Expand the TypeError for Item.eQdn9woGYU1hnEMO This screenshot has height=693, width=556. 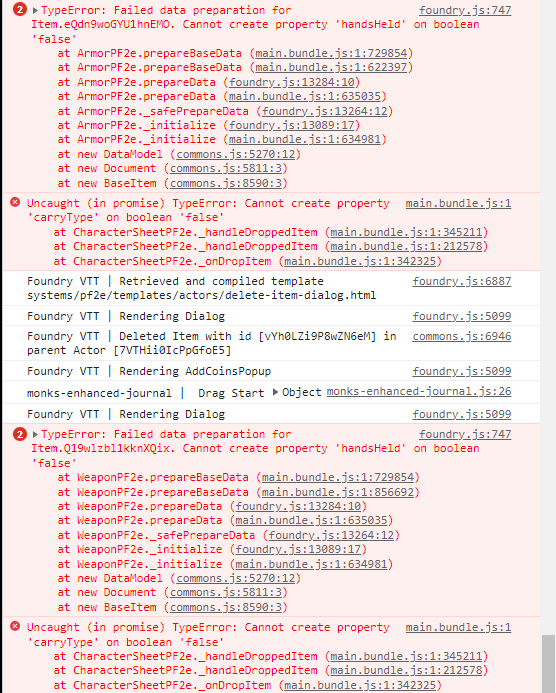(x=35, y=10)
